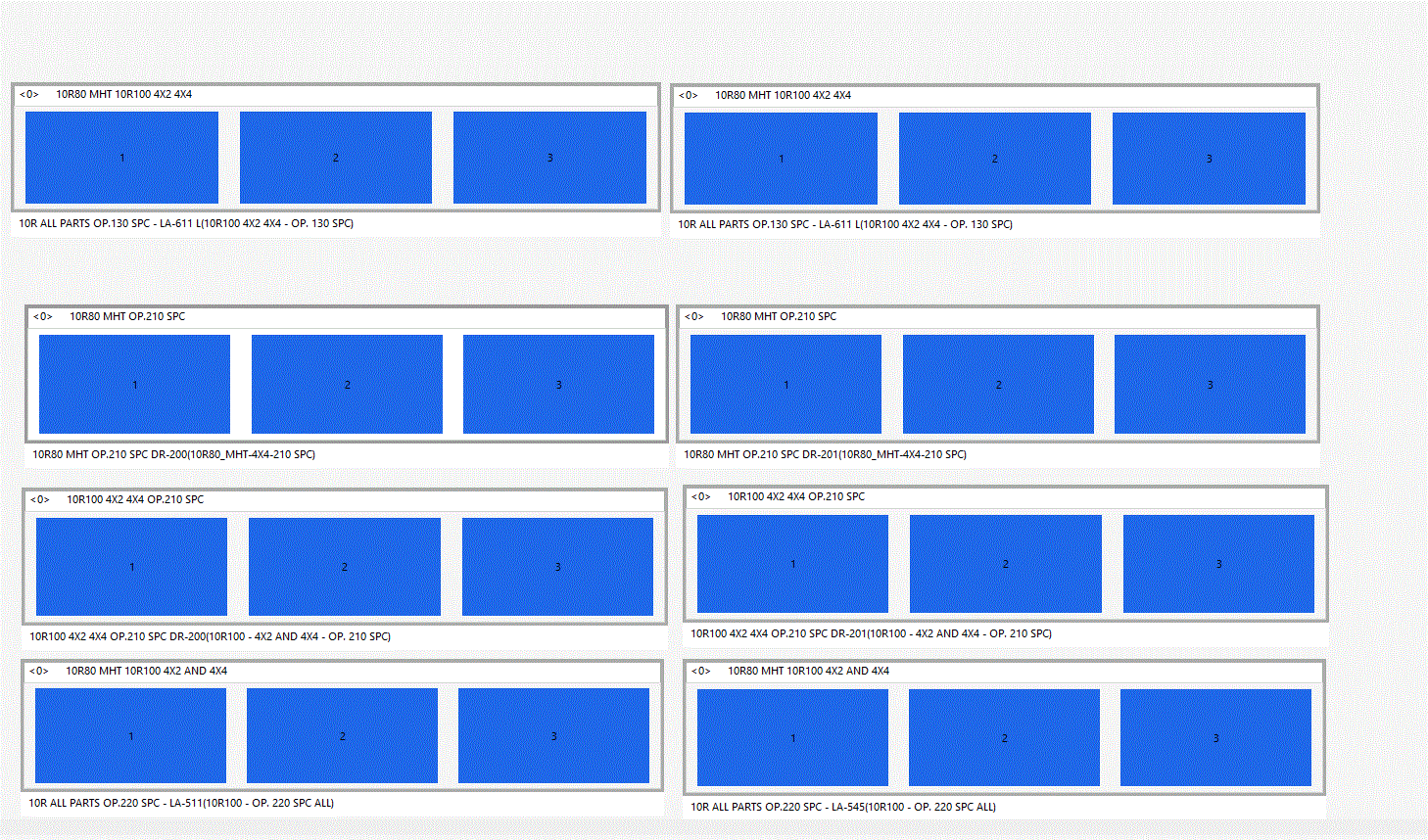Click caption '10R100 4X2 4X4 OP.210 SPC DR-200'
1428x840 pixels.
pos(118,636)
